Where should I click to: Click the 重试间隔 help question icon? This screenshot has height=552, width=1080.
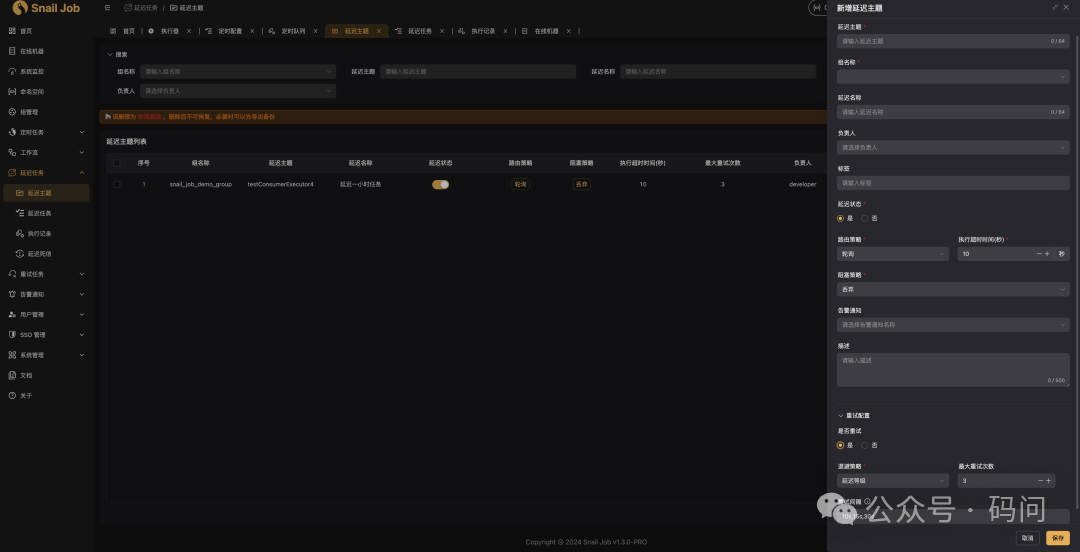867,502
